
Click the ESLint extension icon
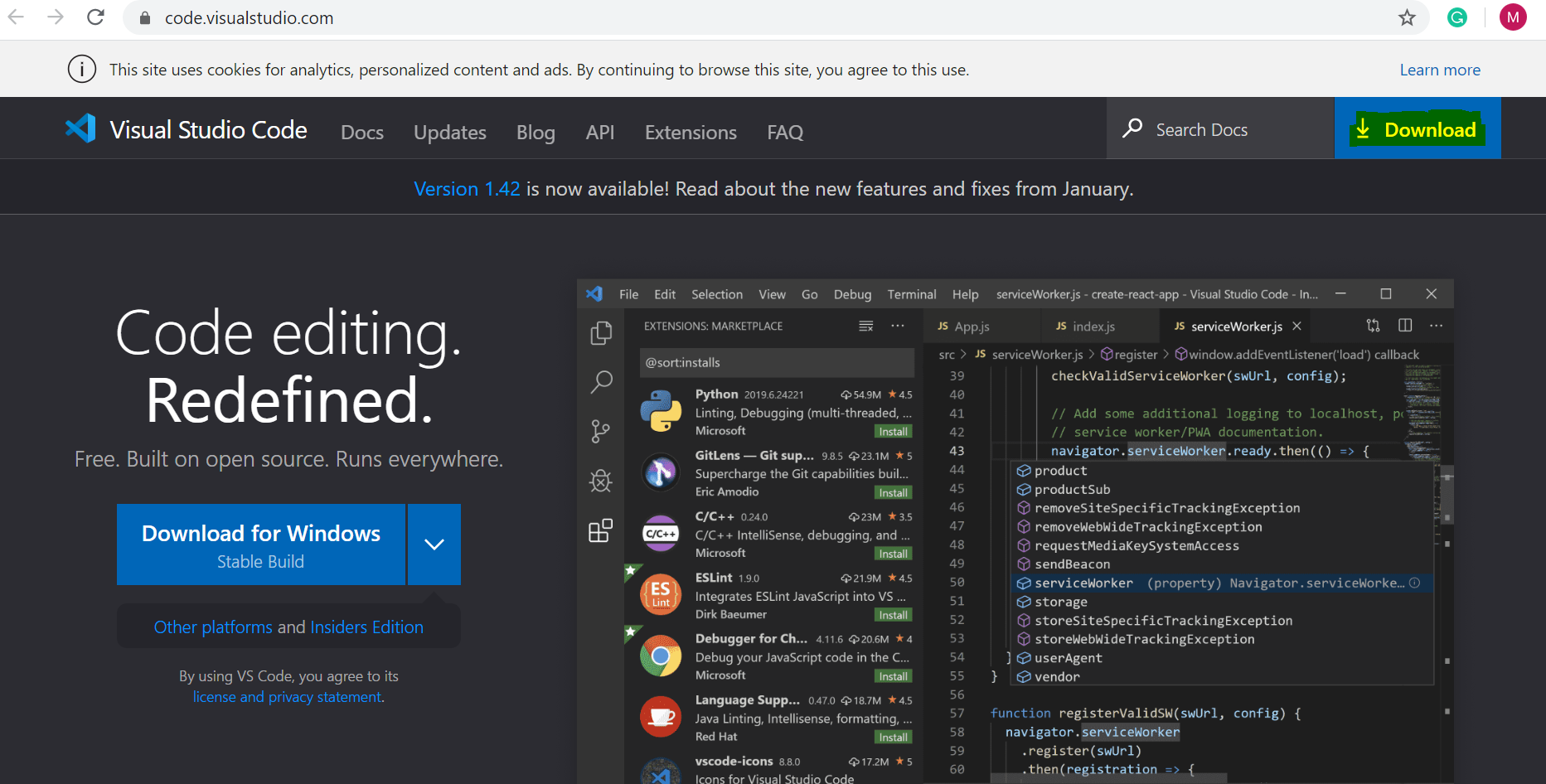[x=661, y=594]
